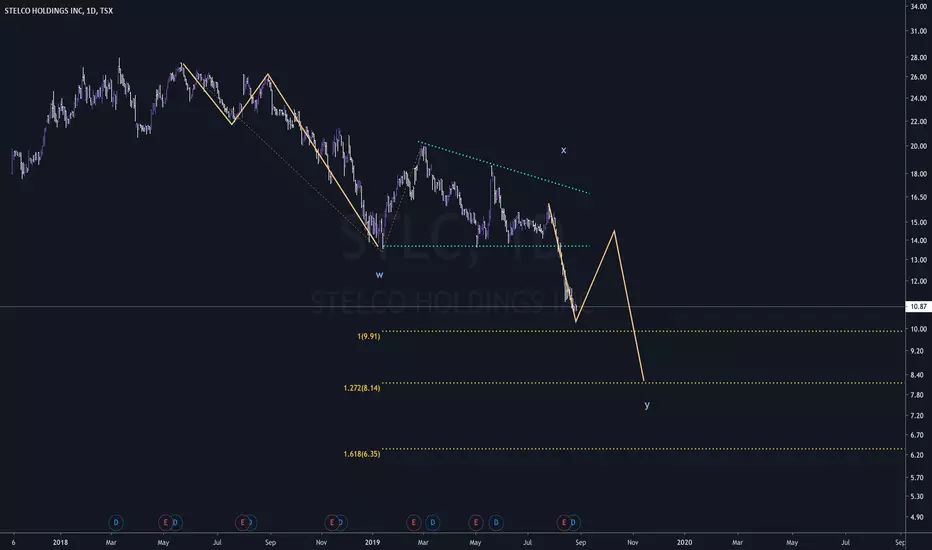Click the 15.00 price axis label
The width and height of the screenshot is (932, 550).
(918, 222)
